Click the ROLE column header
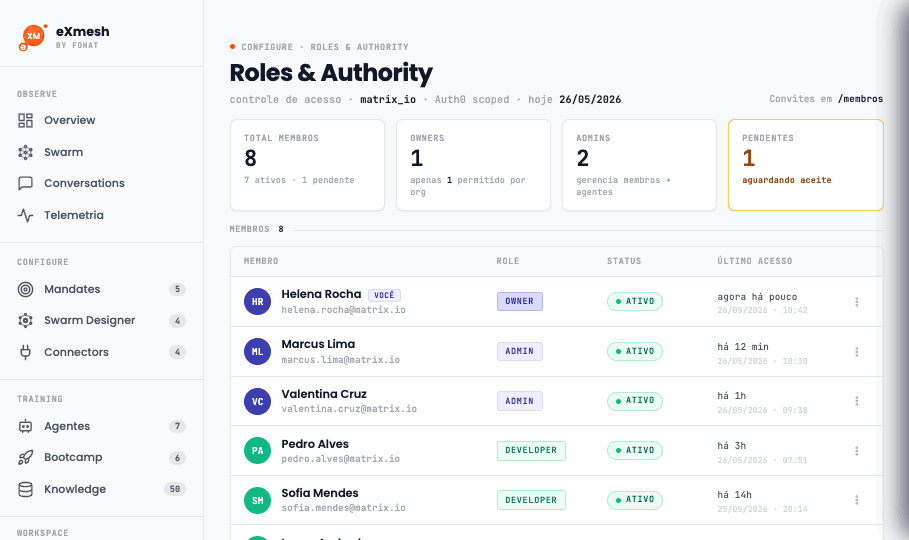The height and width of the screenshot is (540, 909). (x=508, y=262)
